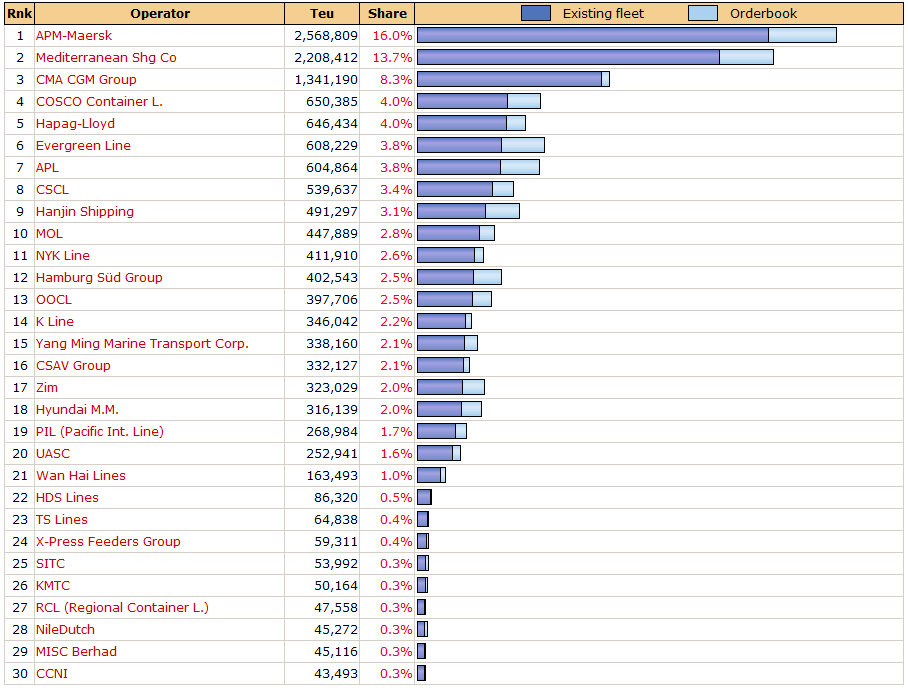Open the Hyundai M.M. link

[x=77, y=410]
